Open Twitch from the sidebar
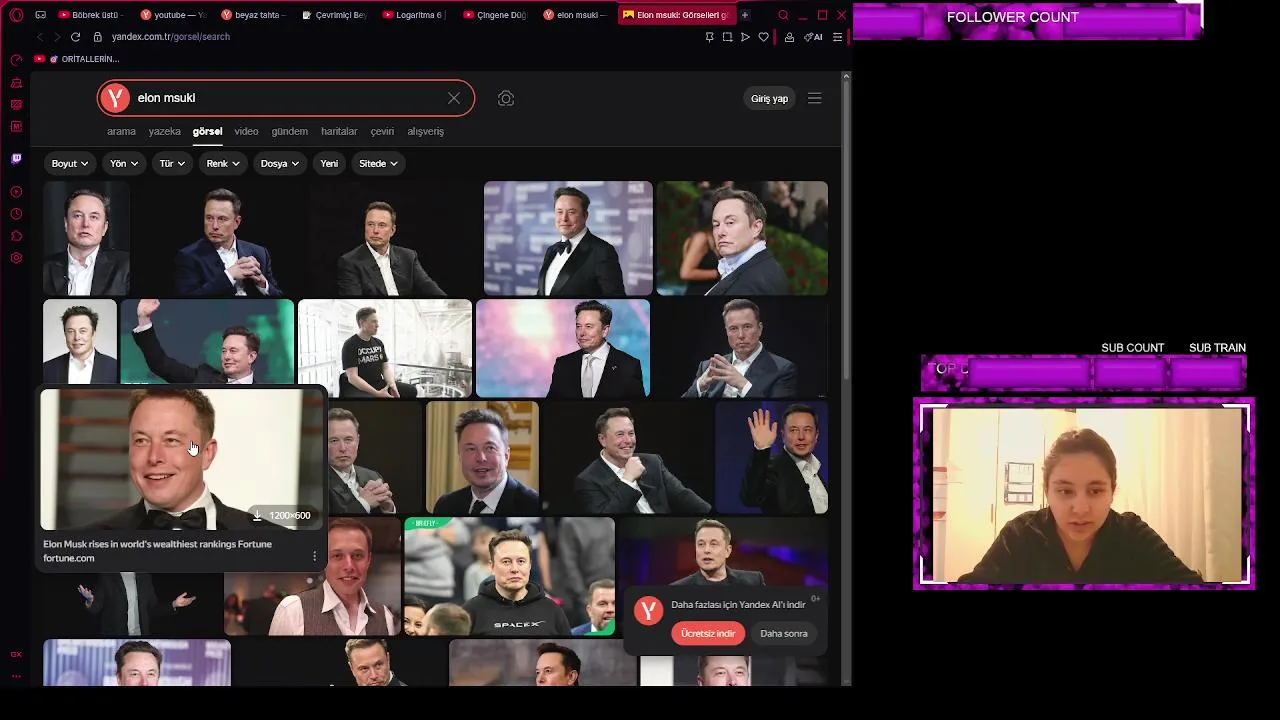 click(x=16, y=158)
